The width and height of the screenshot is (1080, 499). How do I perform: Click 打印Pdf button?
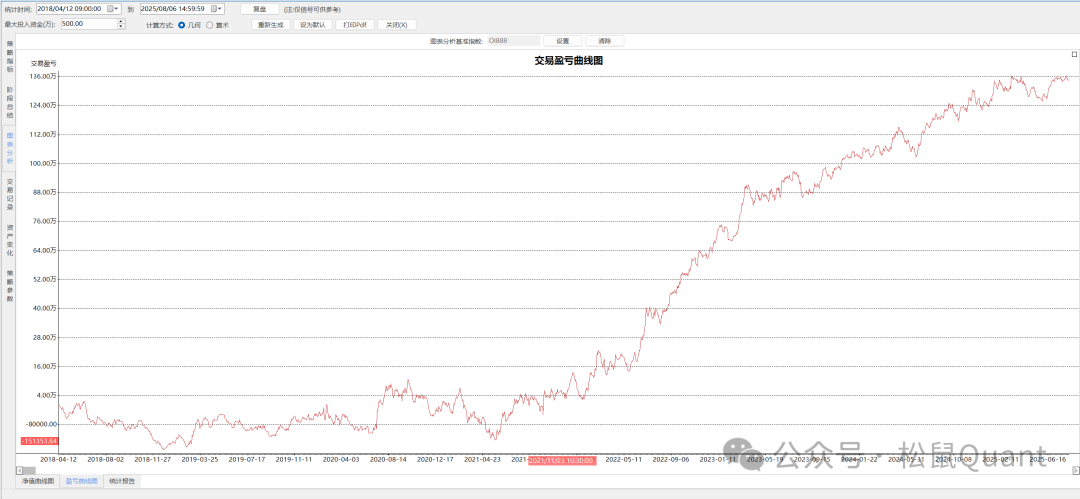355,24
